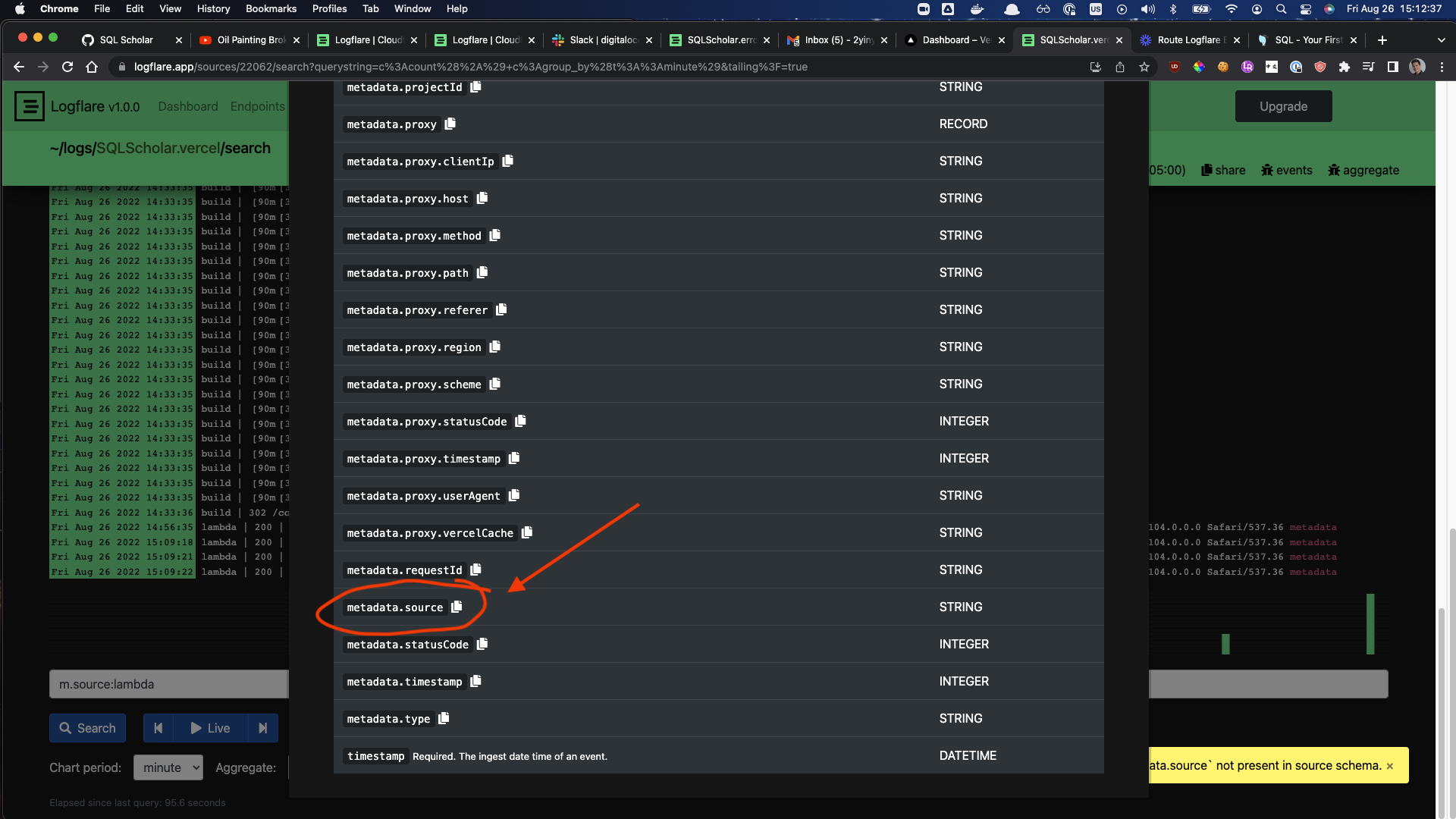The width and height of the screenshot is (1456, 819).
Task: Dismiss the source schema warning message
Action: (x=1391, y=765)
